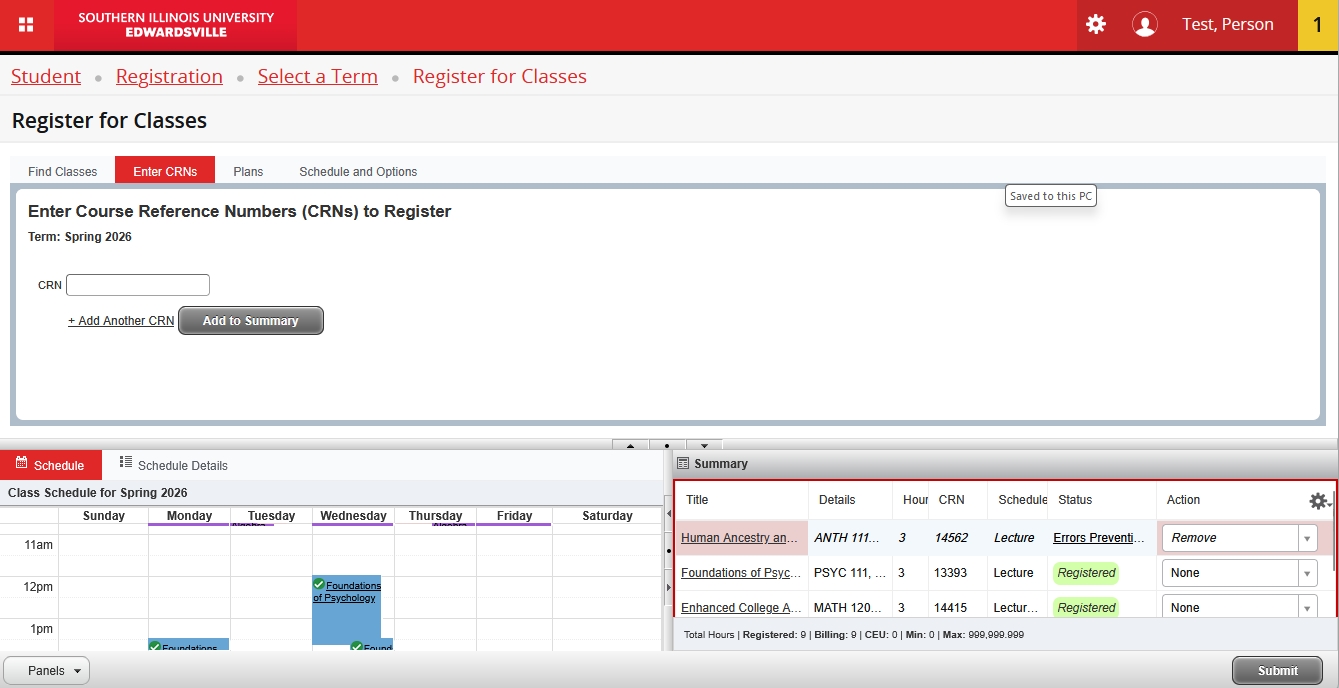Open the Schedule and Options tab
The width and height of the screenshot is (1339, 688).
coord(358,171)
